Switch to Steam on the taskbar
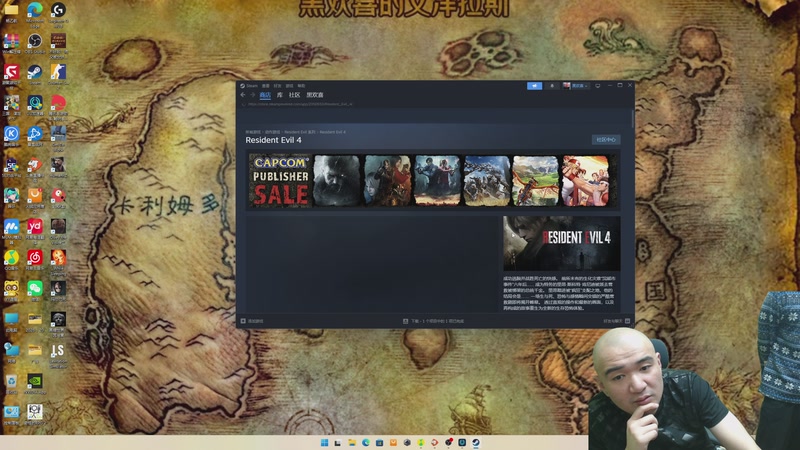The image size is (800, 450). click(x=476, y=442)
